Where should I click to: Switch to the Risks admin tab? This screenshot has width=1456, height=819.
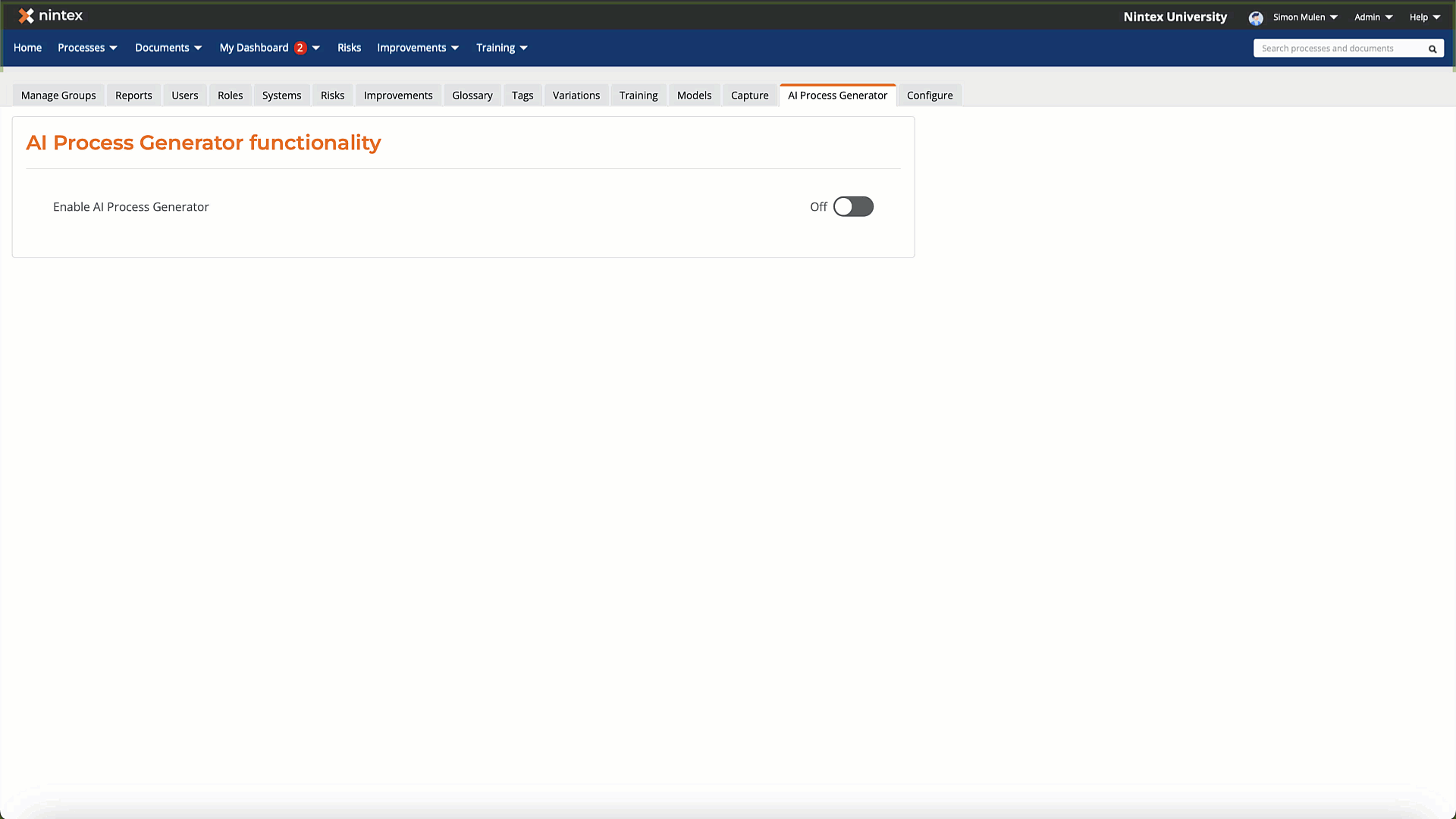(x=332, y=96)
